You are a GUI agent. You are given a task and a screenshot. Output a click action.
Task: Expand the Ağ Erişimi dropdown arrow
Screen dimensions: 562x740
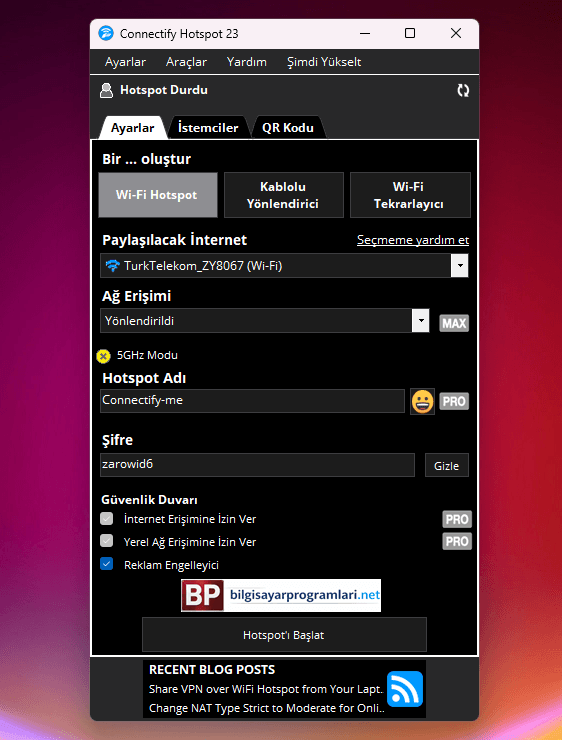point(420,321)
